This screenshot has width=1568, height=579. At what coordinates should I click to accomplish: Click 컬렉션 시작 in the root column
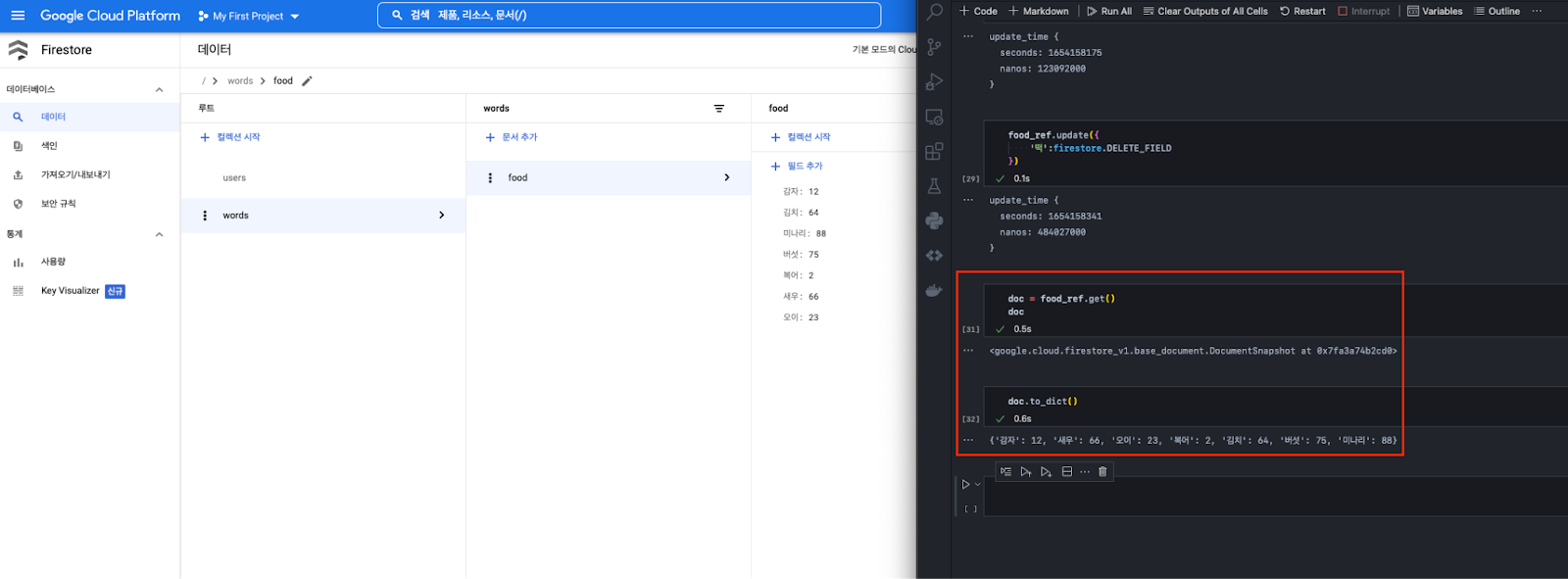tap(230, 137)
